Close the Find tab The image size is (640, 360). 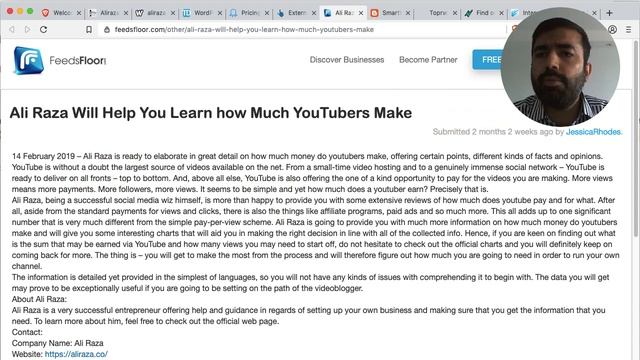[x=502, y=13]
